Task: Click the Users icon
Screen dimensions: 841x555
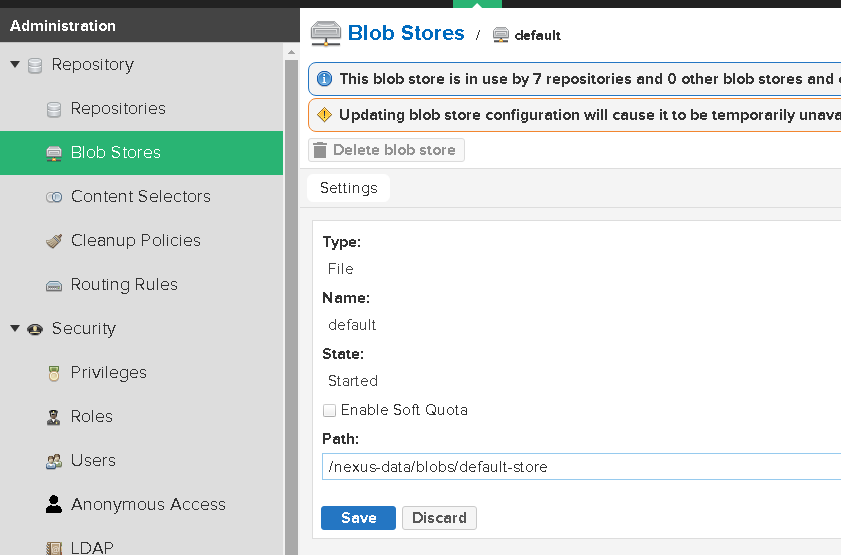Action: click(x=54, y=461)
